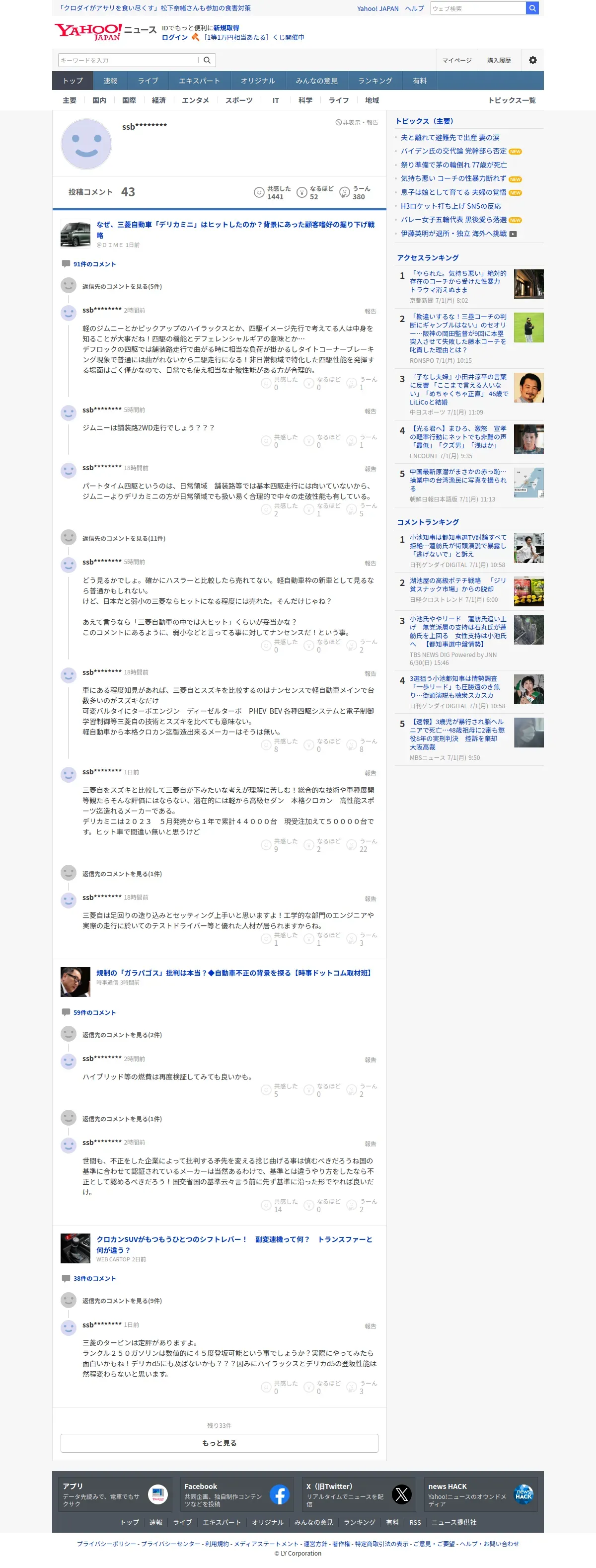Load more comments with もっと見る

click(219, 1443)
